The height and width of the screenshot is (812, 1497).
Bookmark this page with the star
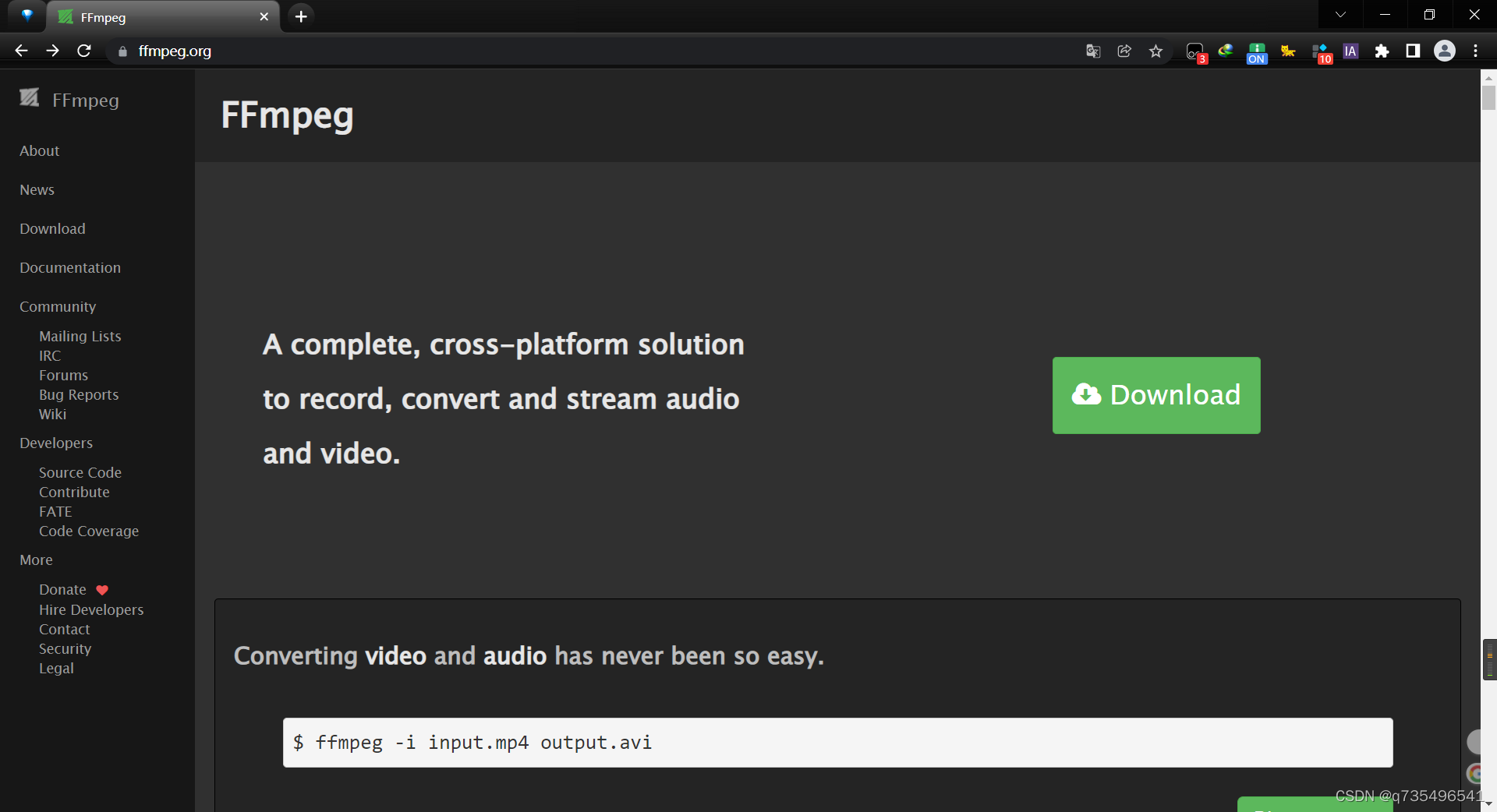(1155, 51)
